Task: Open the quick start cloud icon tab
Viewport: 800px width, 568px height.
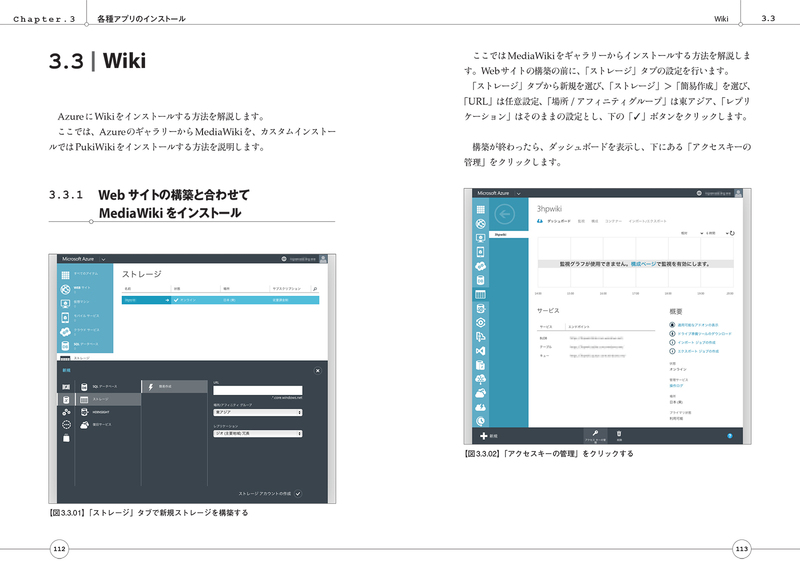Action: (x=540, y=221)
